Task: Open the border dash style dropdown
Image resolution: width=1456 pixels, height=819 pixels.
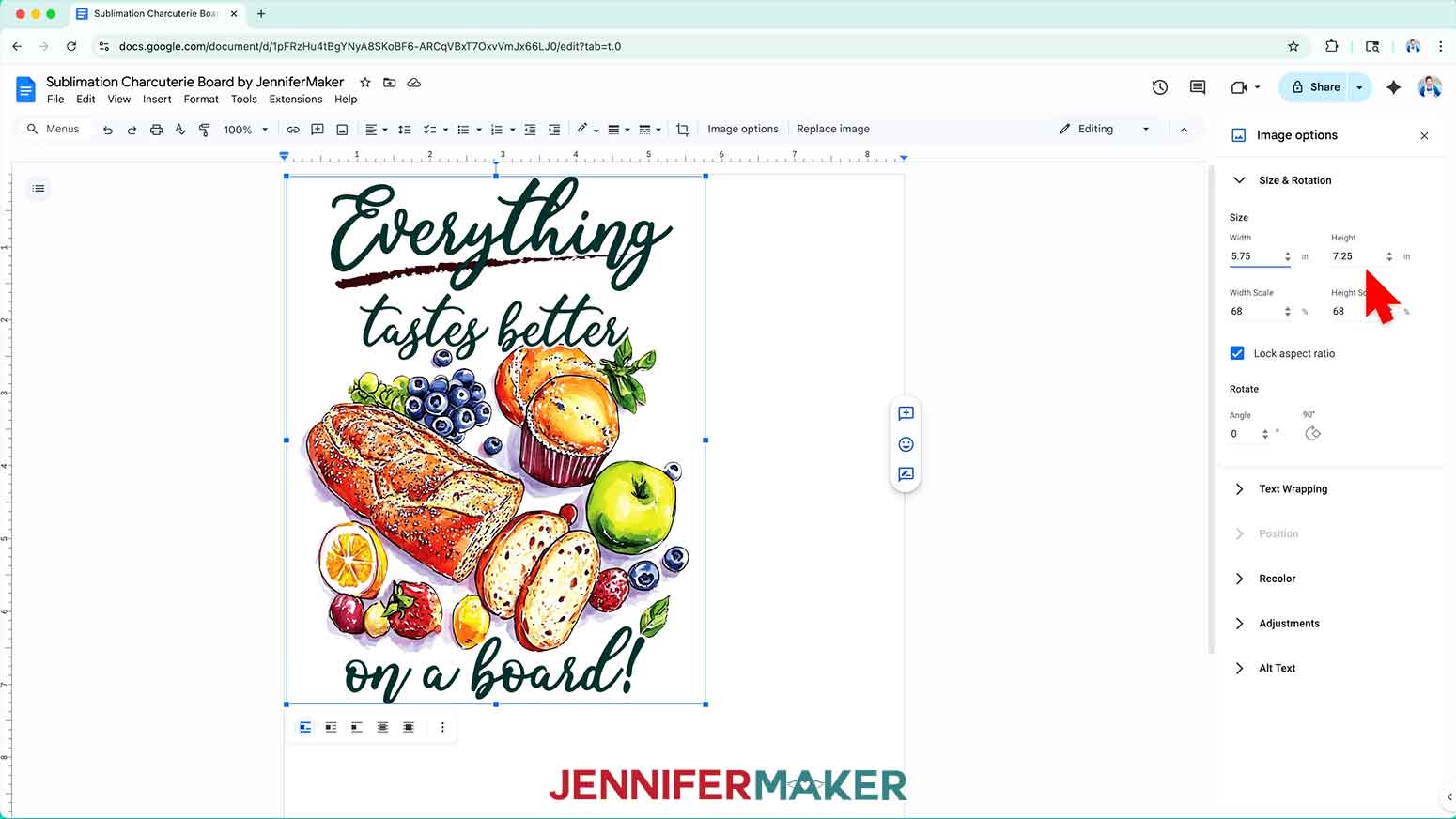Action: [649, 130]
